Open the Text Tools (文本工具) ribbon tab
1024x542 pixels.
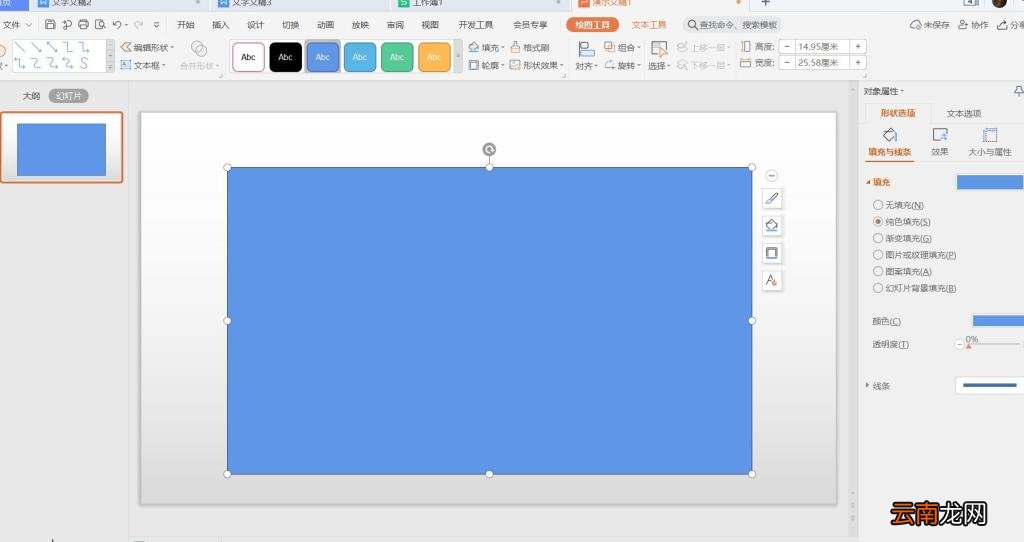coord(649,25)
